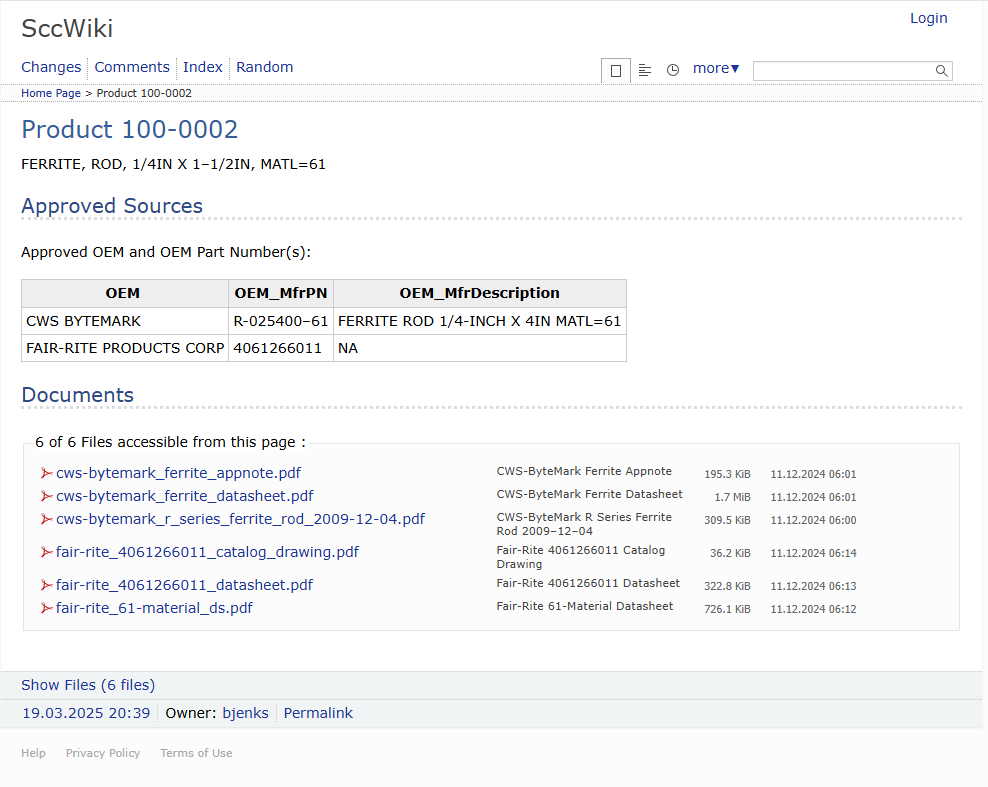Screen dimensions: 988x787
Task: Open owner bjenks profile link
Action: pos(245,713)
